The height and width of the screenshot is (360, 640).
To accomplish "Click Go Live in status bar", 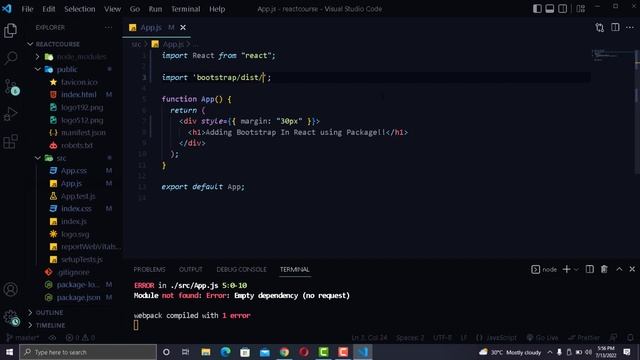I will (542, 338).
